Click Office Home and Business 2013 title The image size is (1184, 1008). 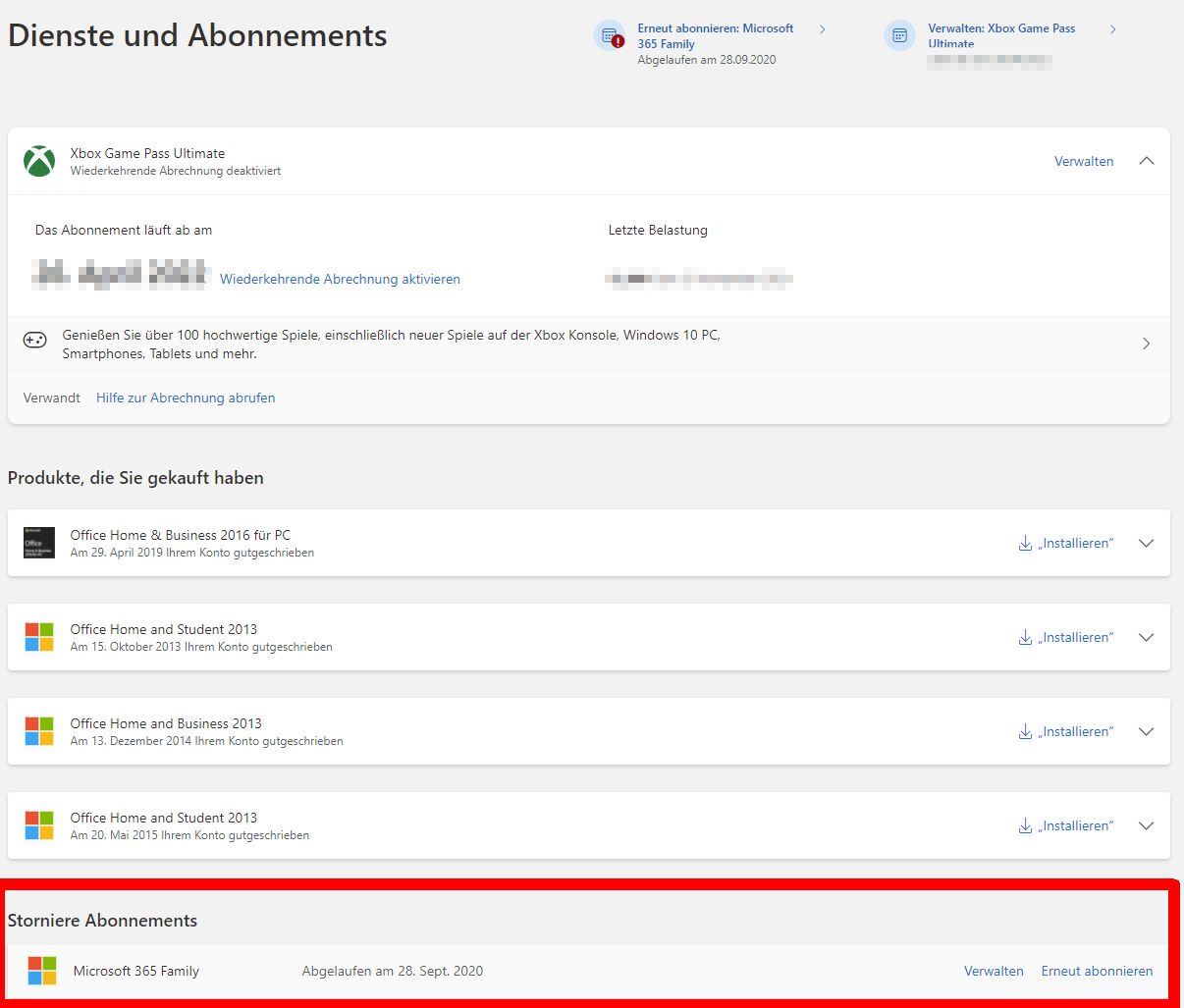[x=166, y=723]
